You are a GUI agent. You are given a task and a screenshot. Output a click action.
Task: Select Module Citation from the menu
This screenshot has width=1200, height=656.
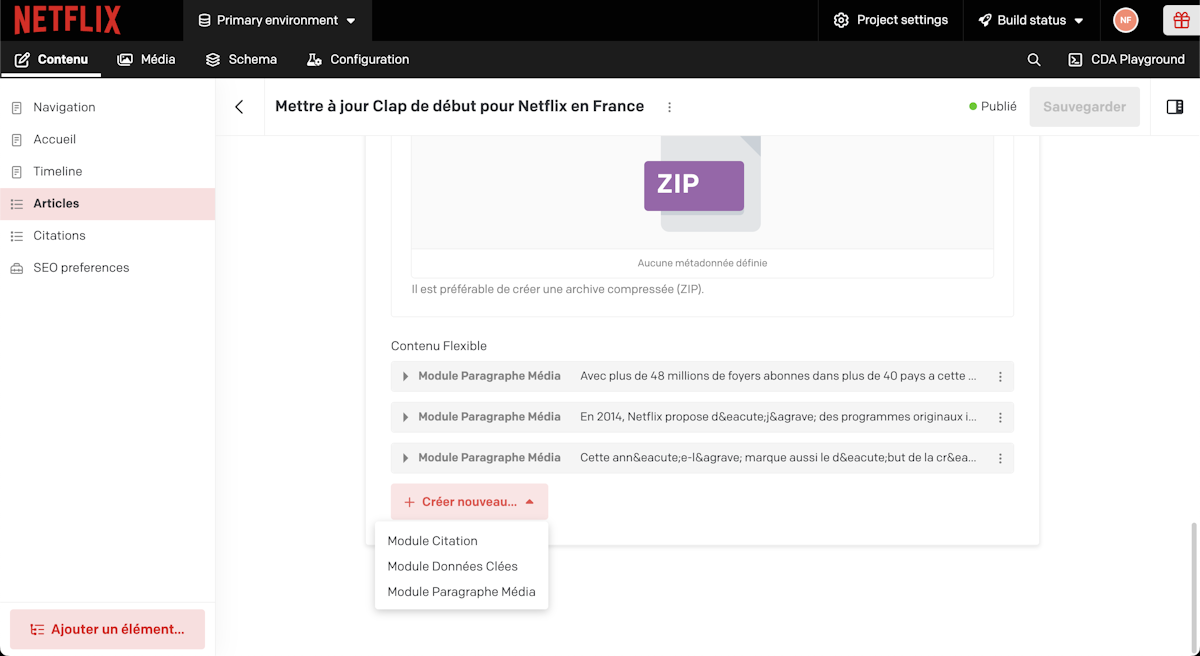pos(433,541)
